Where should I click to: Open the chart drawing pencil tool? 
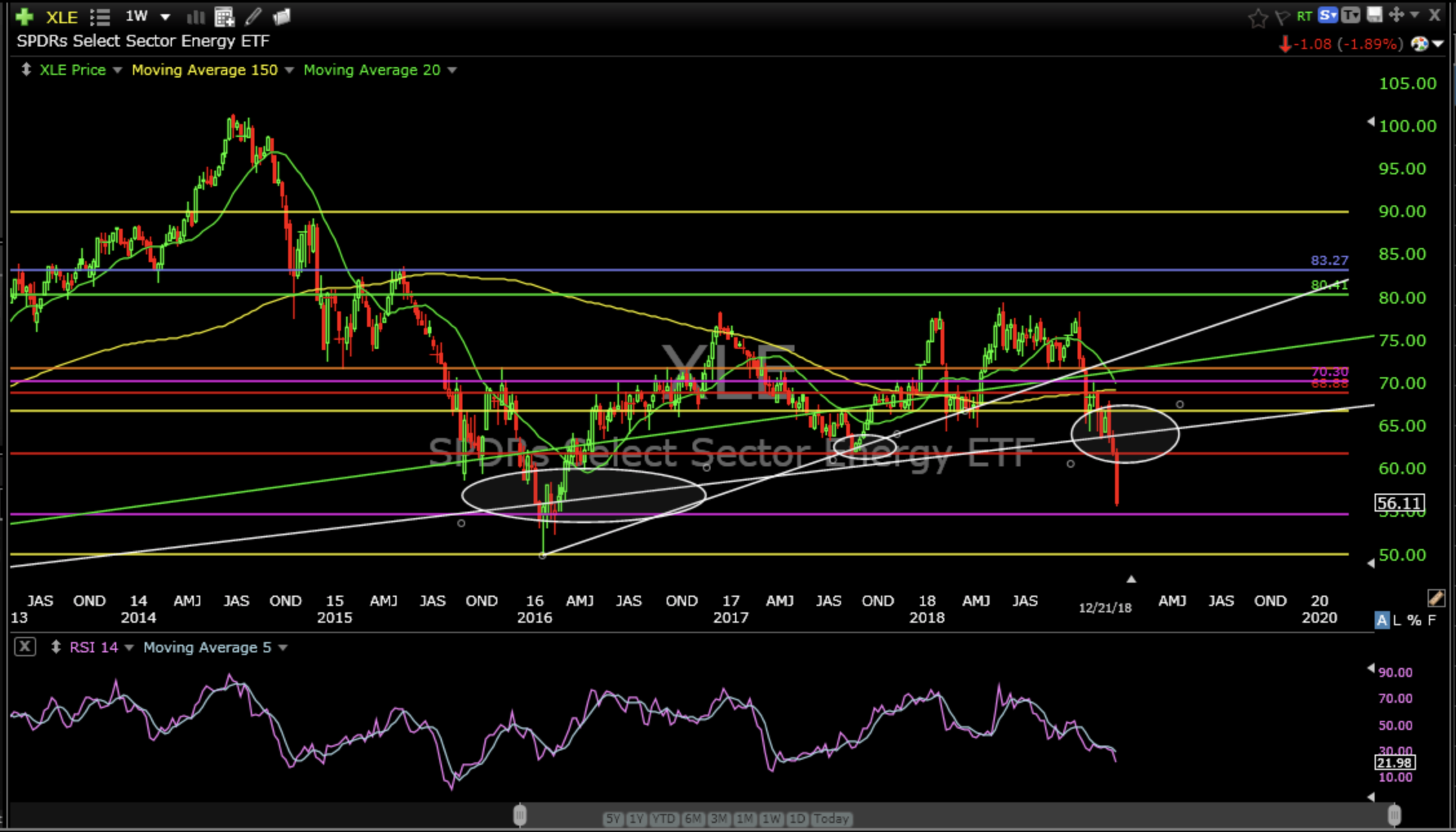pos(253,17)
